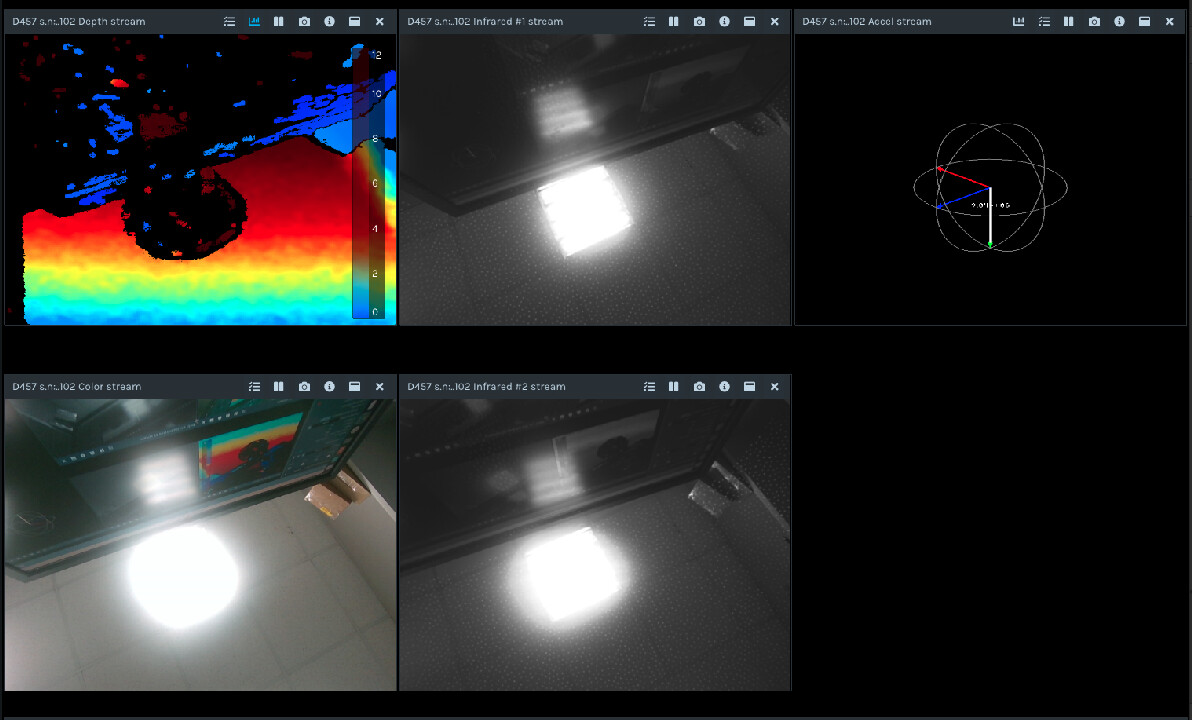Viewport: 1192px width, 720px height.
Task: Show metadata list for Infrared #2 stream
Action: click(649, 386)
